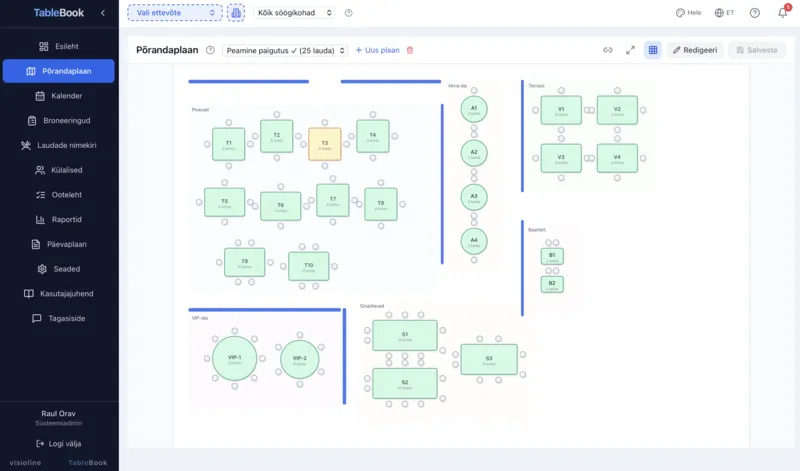Collapse the sidebar with the chevron arrow
Screen dimensions: 800x471
(x=102, y=13)
